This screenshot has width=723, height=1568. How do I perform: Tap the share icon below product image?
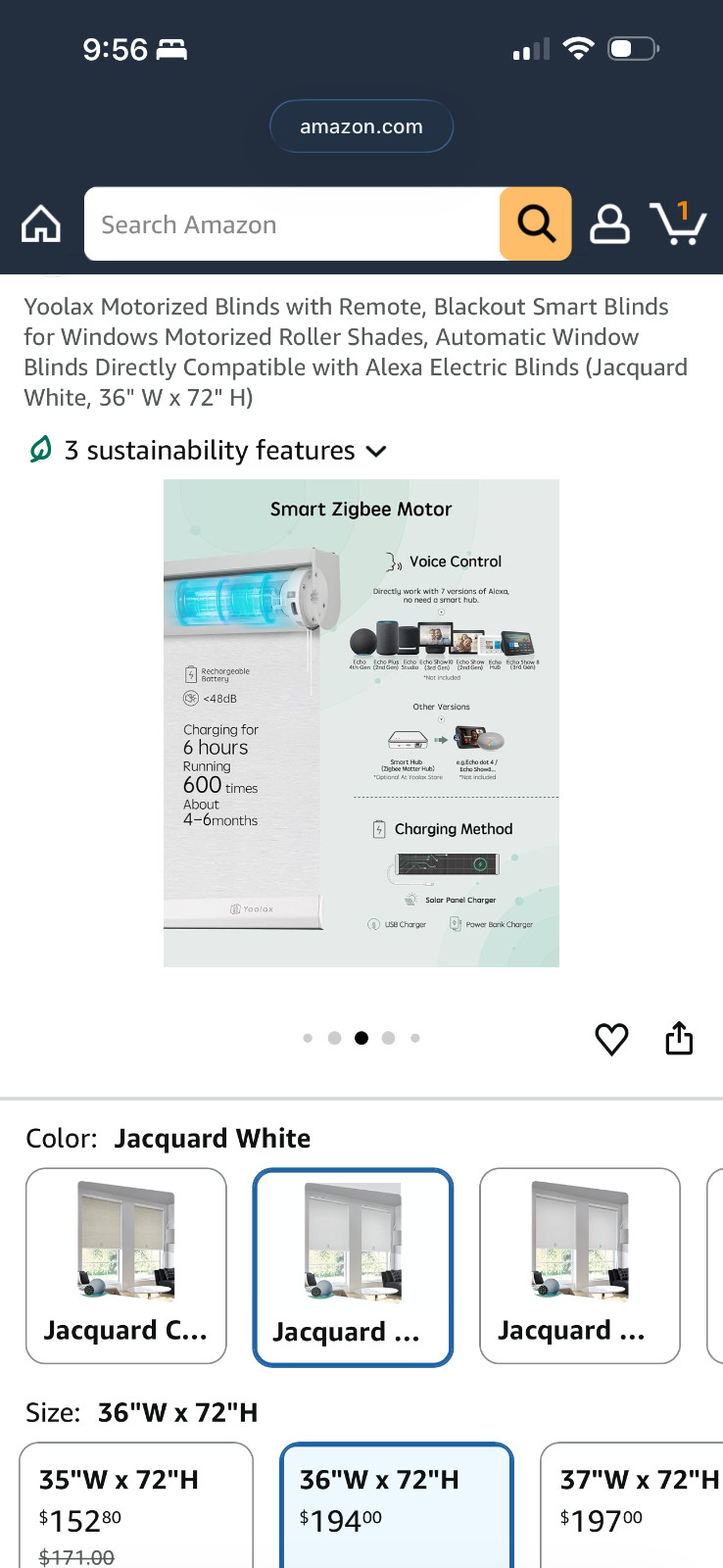679,1038
